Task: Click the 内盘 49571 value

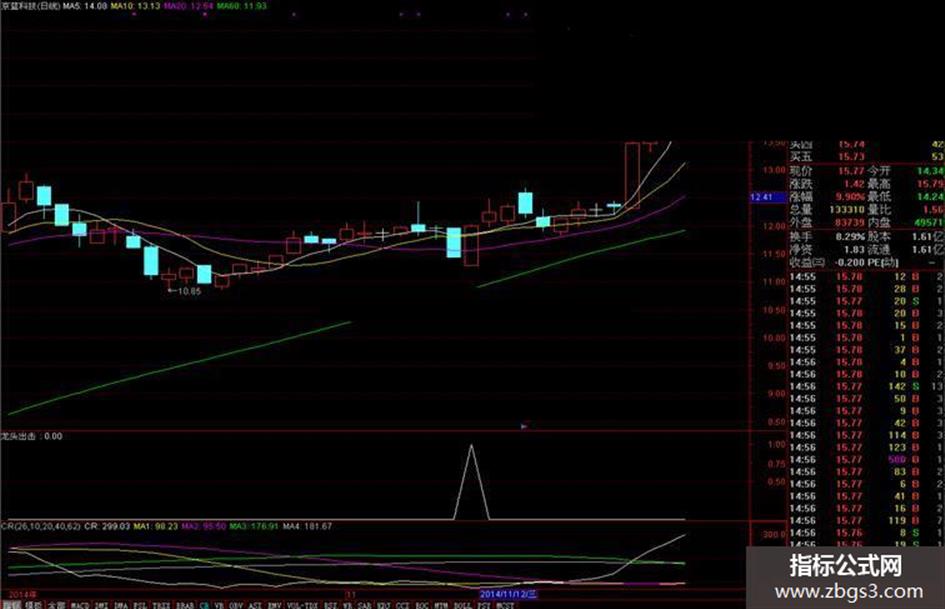Action: click(x=928, y=222)
